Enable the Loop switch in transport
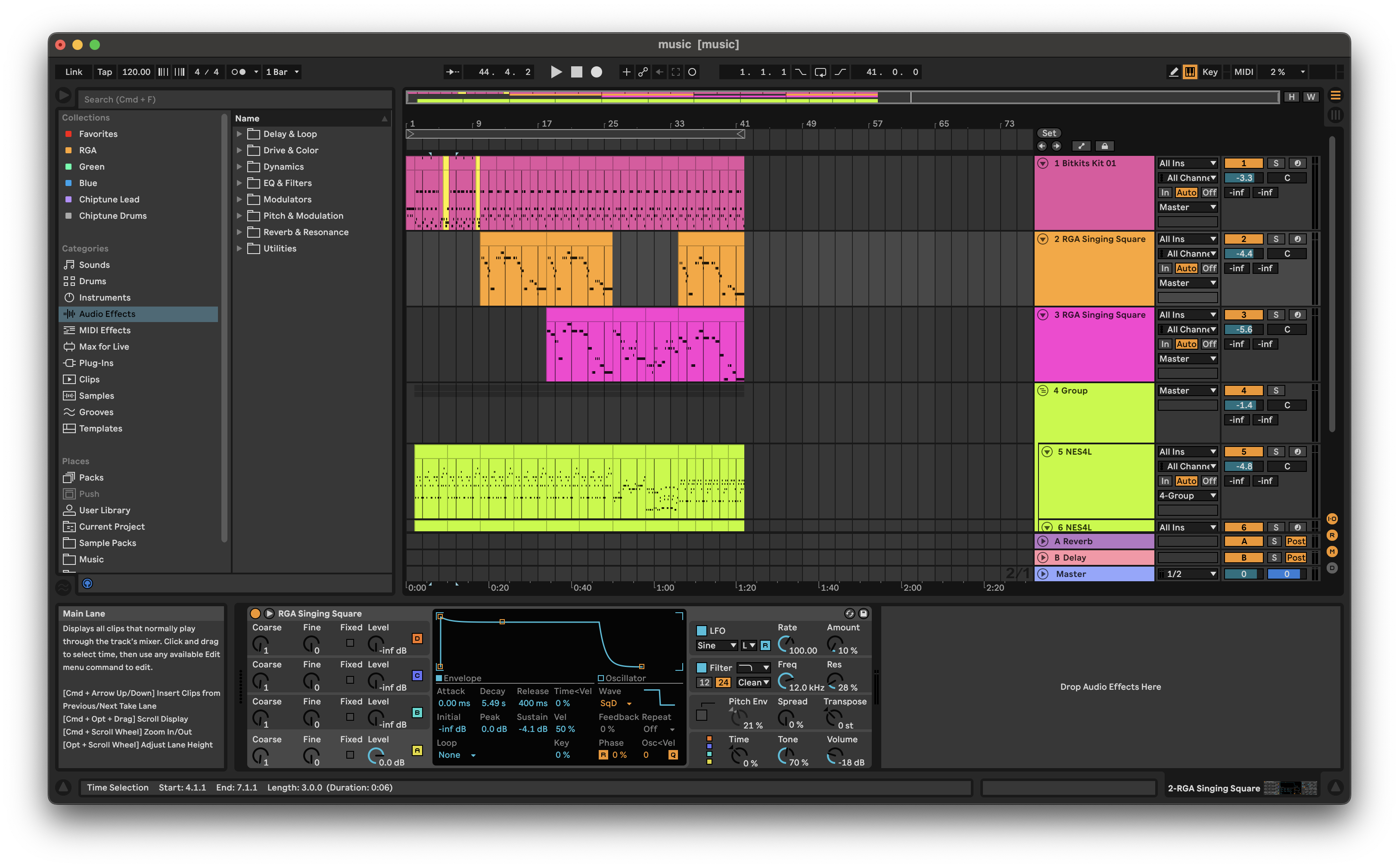The height and width of the screenshot is (868, 1399). click(821, 72)
